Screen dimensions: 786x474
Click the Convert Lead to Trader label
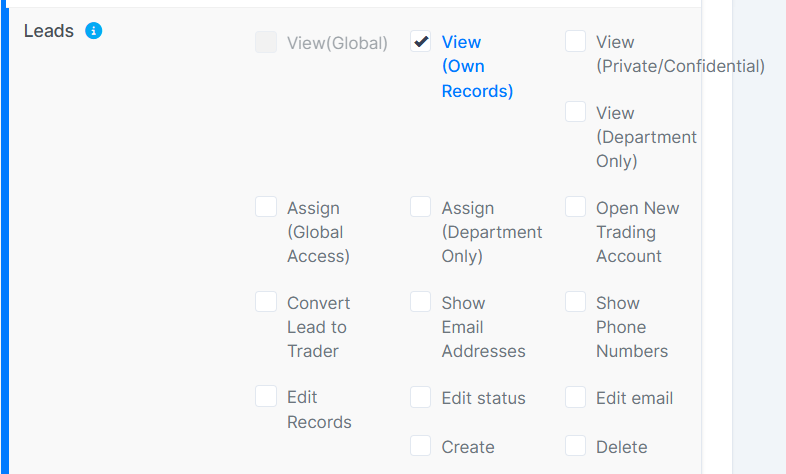tap(316, 327)
